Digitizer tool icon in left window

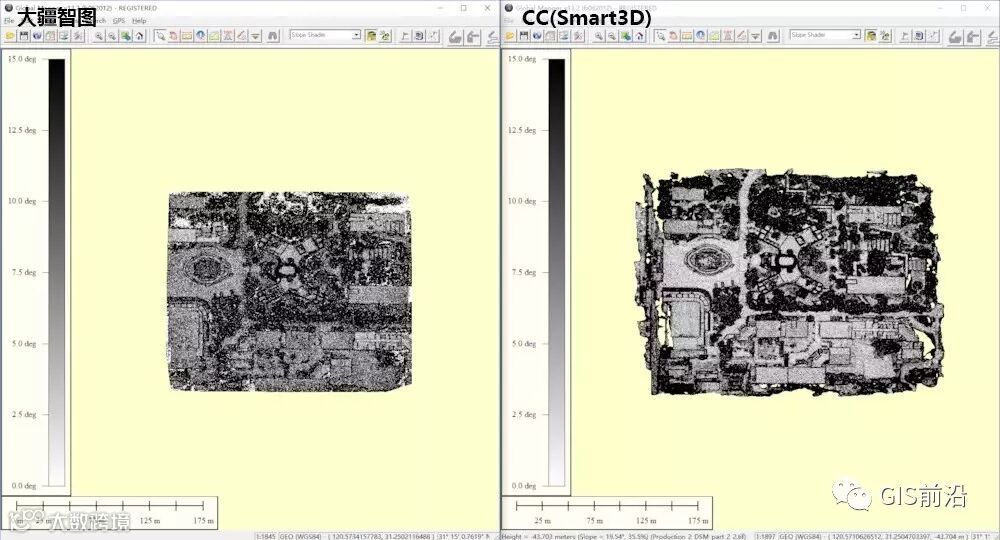(x=242, y=36)
